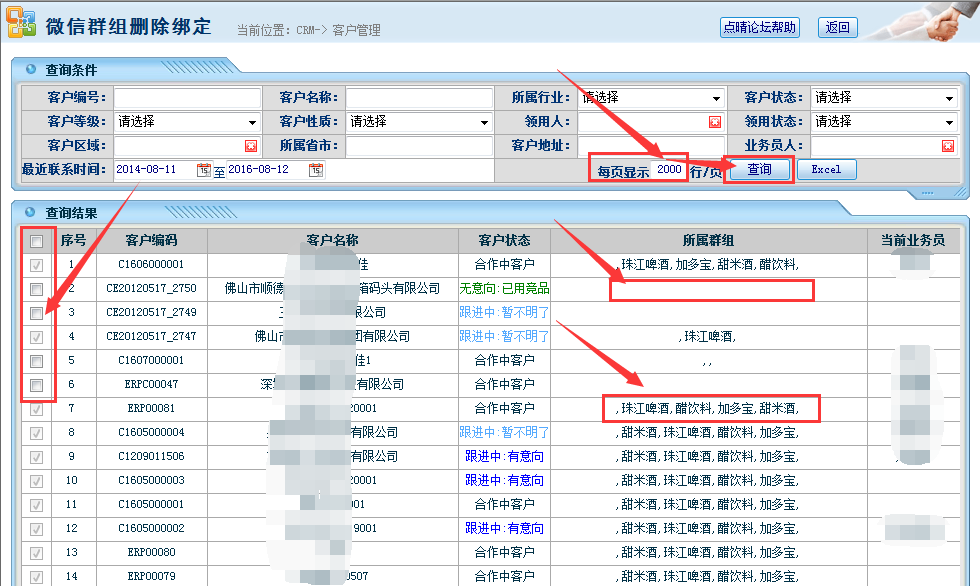
Task: Check the checkbox for row 5
Action: coord(36,361)
